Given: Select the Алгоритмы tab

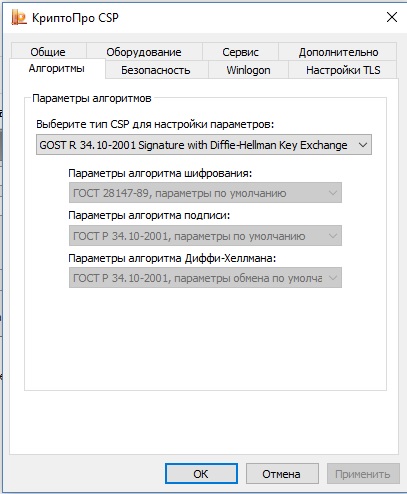Looking at the screenshot, I should (x=57, y=69).
